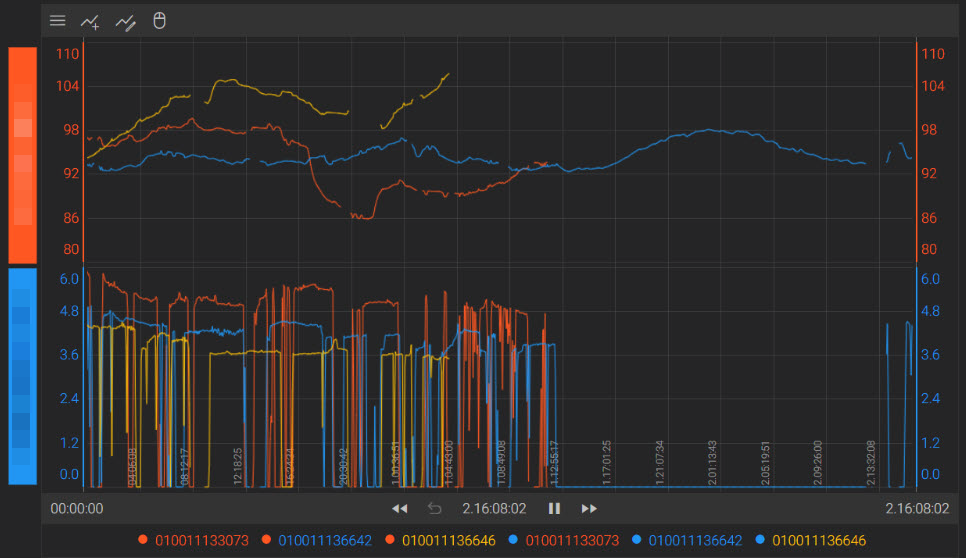Image resolution: width=966 pixels, height=558 pixels.
Task: Click the 2.13:32:08 time marker
Action: coord(871,463)
